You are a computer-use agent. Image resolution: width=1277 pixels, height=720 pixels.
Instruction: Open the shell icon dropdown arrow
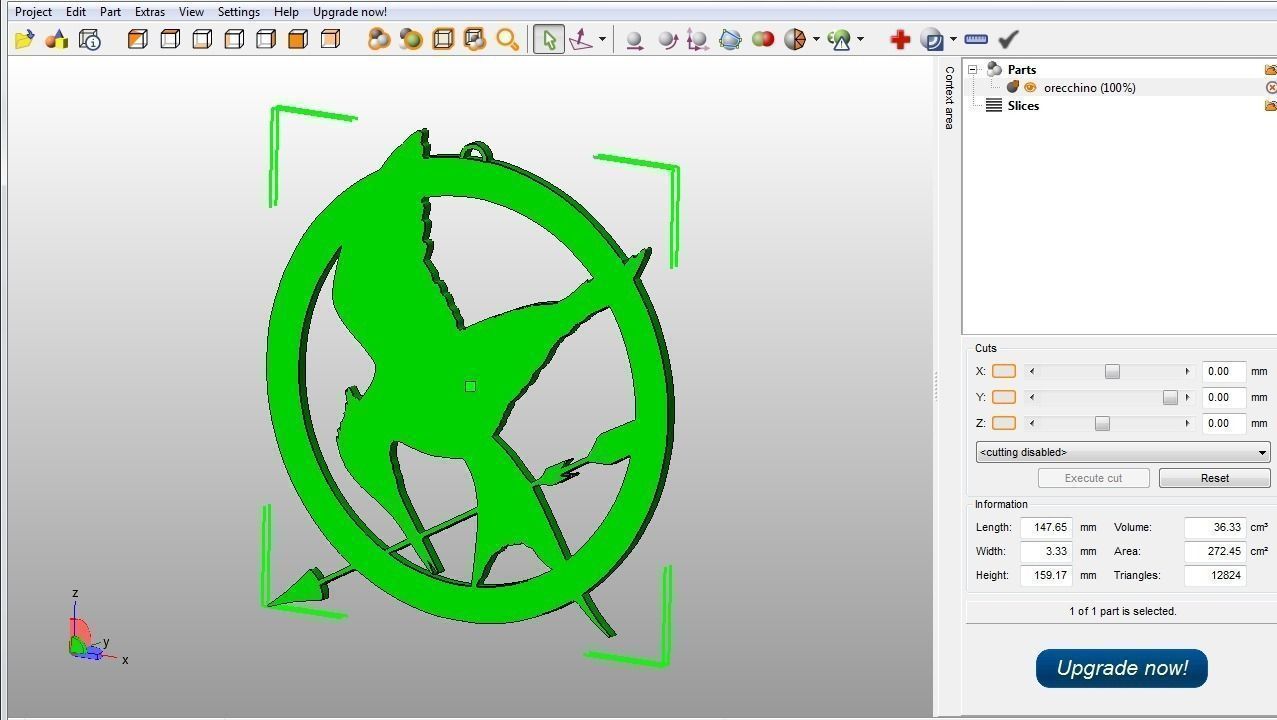[x=953, y=39]
